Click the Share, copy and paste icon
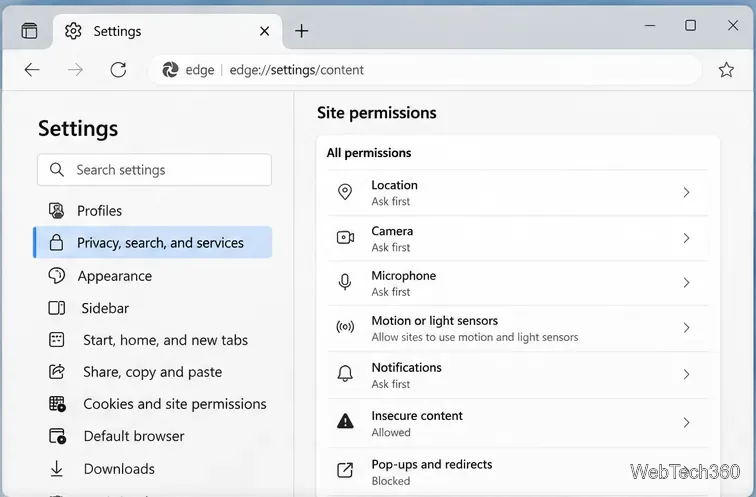The image size is (756, 497). (x=56, y=371)
